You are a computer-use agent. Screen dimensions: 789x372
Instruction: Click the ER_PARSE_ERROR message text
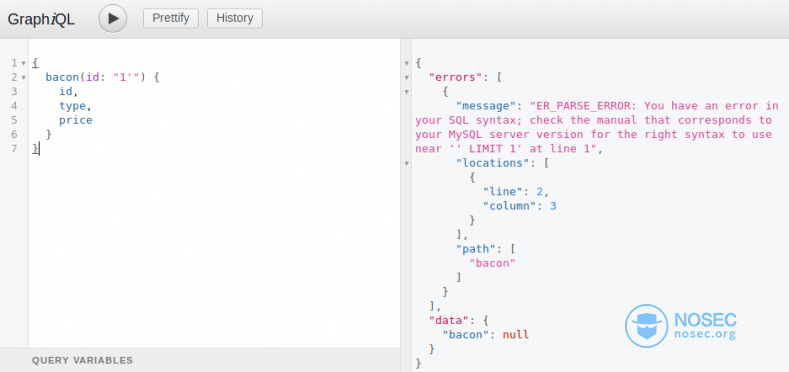pos(597,127)
